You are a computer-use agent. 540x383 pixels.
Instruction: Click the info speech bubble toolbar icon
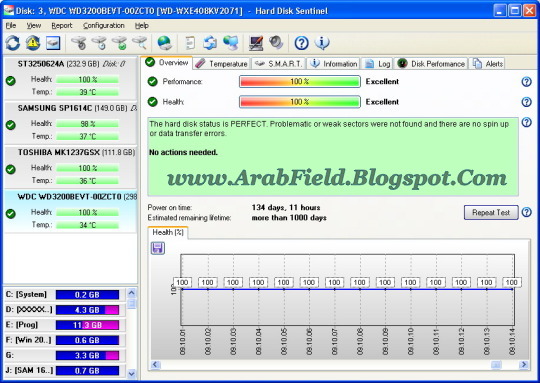[322, 43]
